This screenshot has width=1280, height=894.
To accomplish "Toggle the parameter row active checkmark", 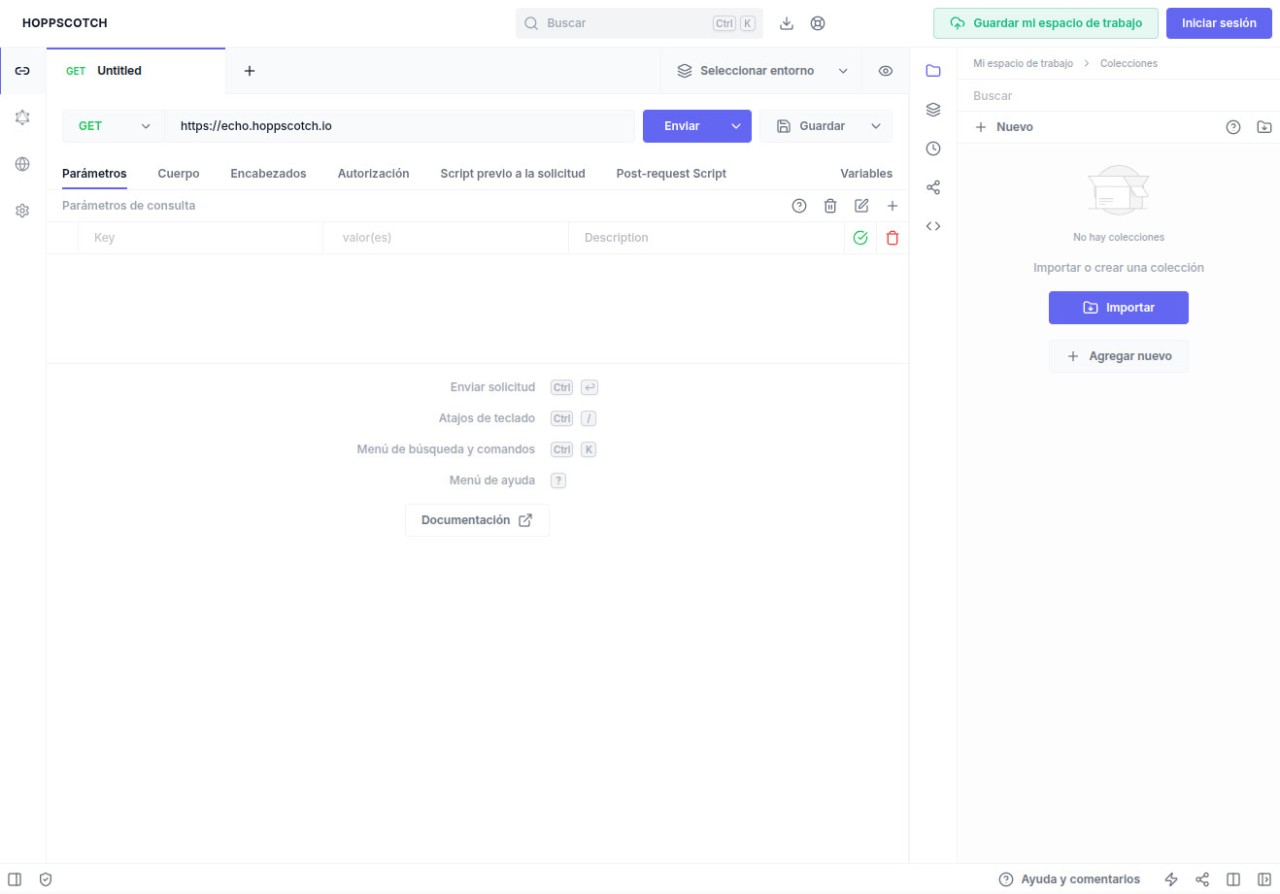I will tap(860, 238).
